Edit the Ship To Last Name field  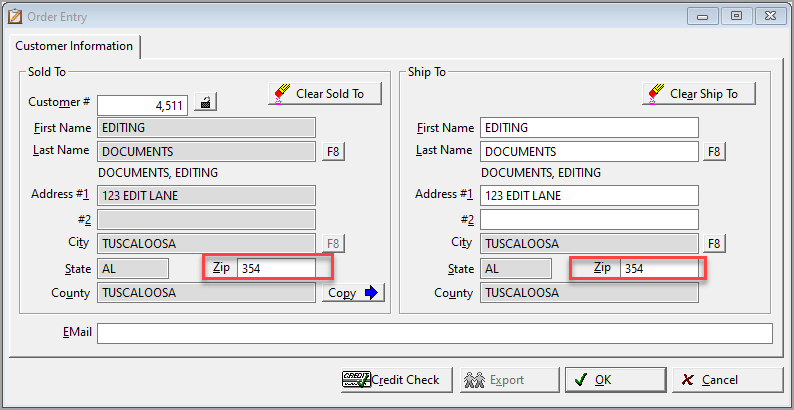coord(589,151)
